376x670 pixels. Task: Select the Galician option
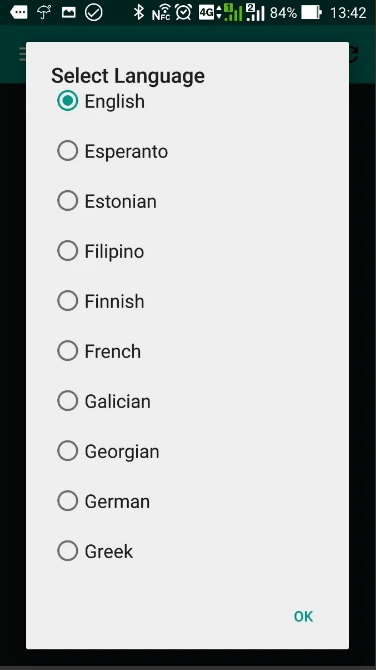[68, 401]
